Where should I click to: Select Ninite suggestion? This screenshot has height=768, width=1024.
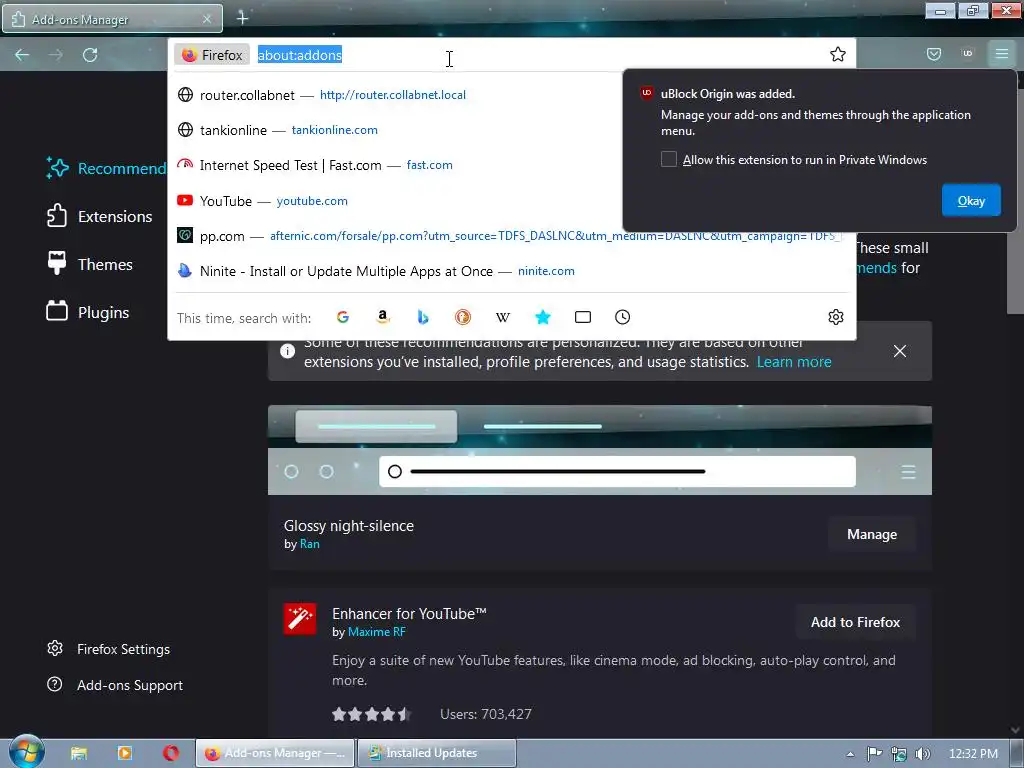511,271
